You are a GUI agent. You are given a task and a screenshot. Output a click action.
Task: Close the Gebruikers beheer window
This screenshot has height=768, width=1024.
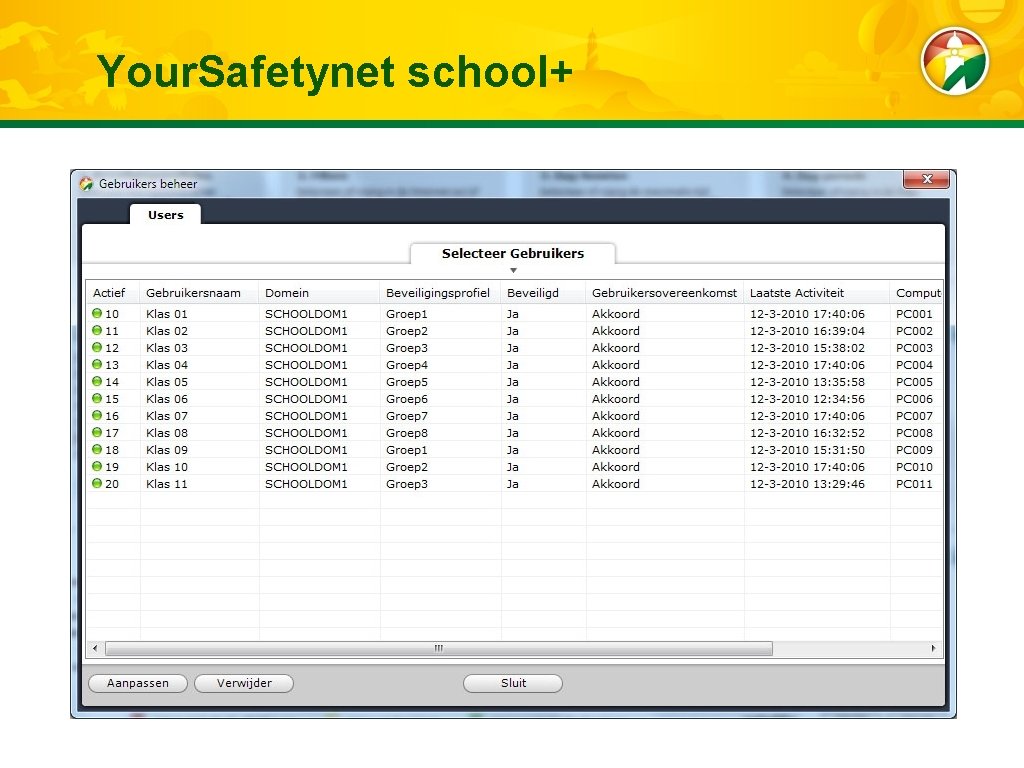click(926, 179)
